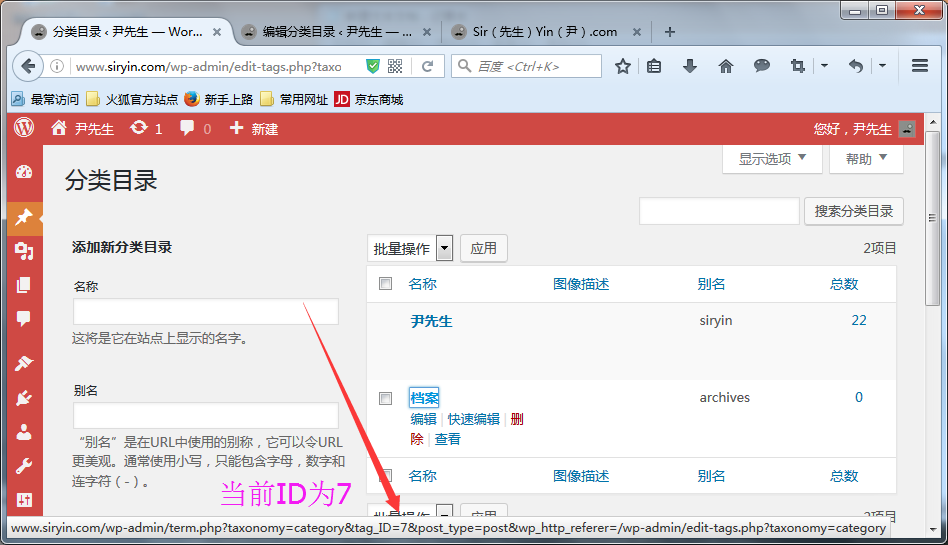This screenshot has height=545, width=948.
Task: Open Media icon in sidebar
Action: tap(24, 250)
